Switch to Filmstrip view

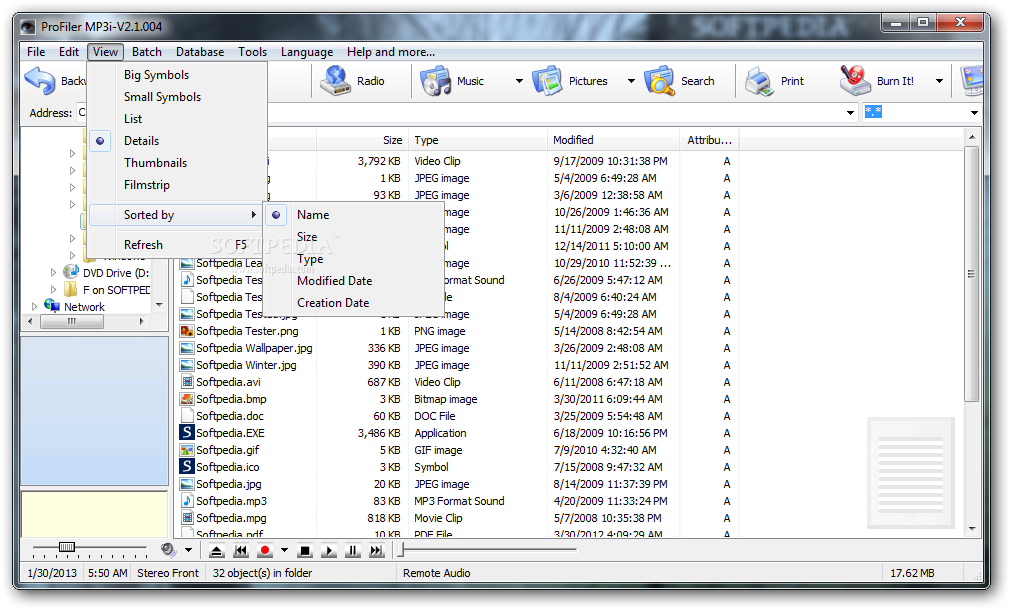[x=147, y=184]
